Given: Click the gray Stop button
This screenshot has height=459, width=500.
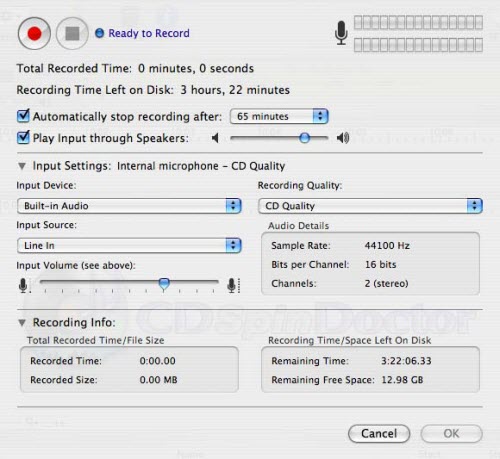Looking at the screenshot, I should [x=72, y=33].
